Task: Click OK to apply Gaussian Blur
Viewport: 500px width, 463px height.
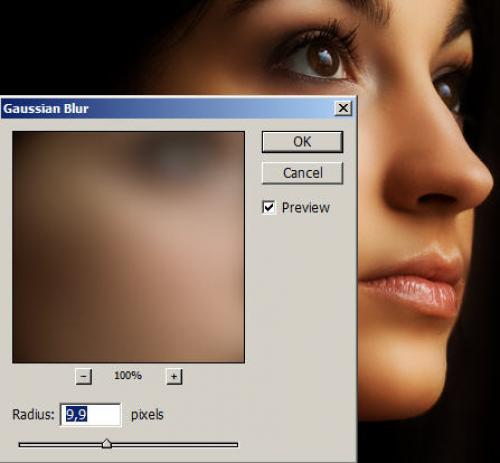Action: [302, 142]
